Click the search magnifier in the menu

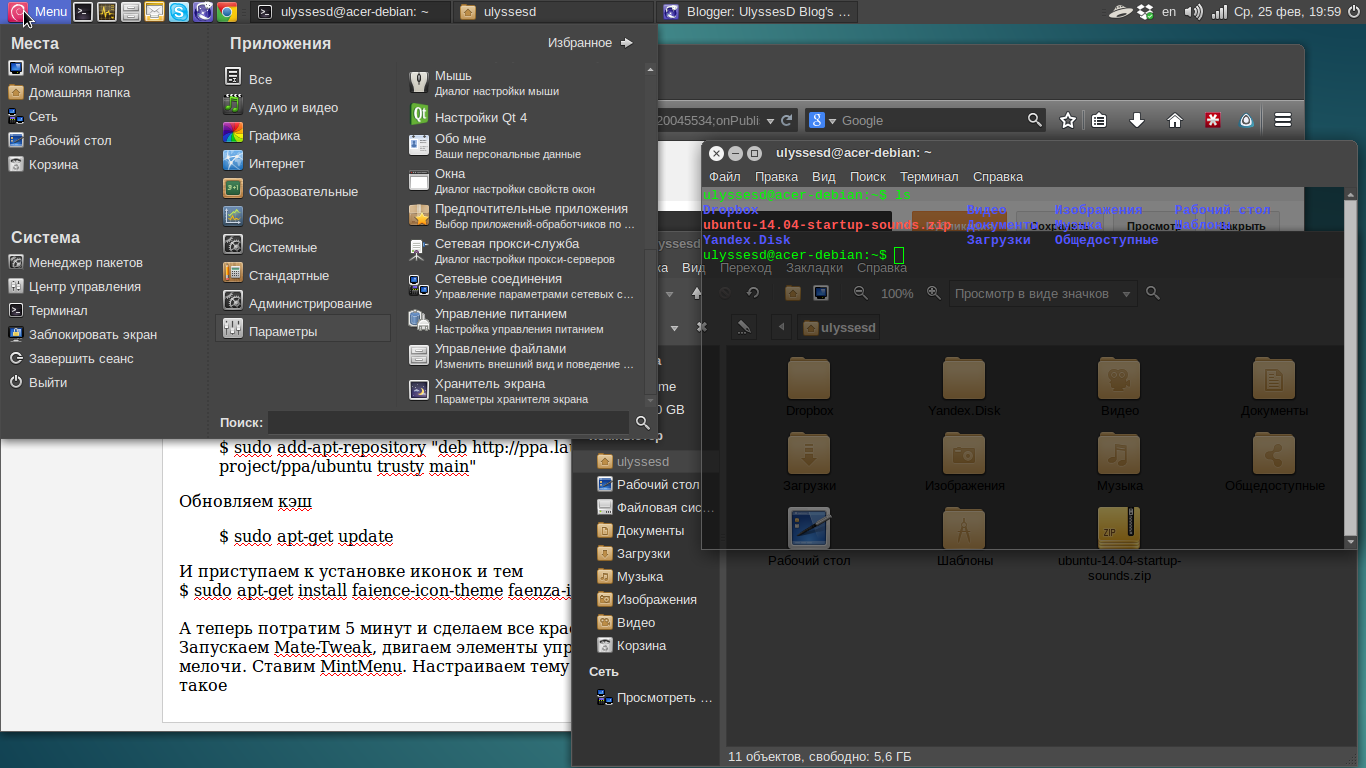(643, 423)
